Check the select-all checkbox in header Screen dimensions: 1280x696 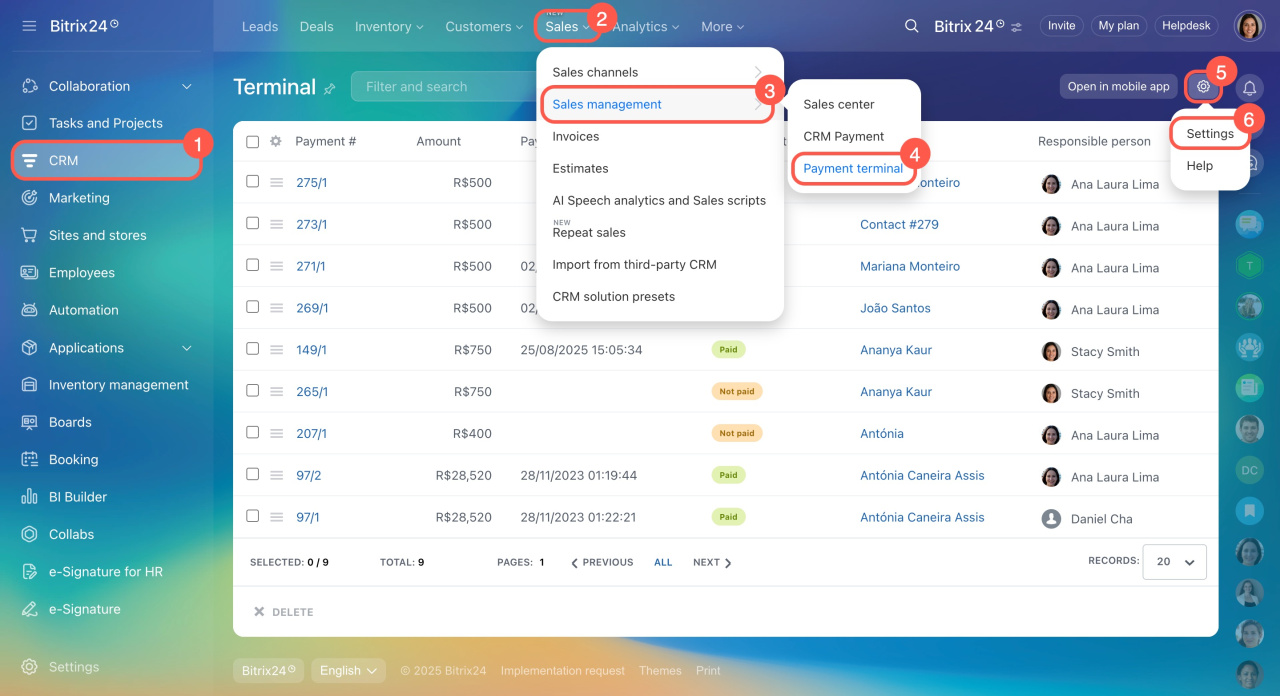pyautogui.click(x=252, y=142)
